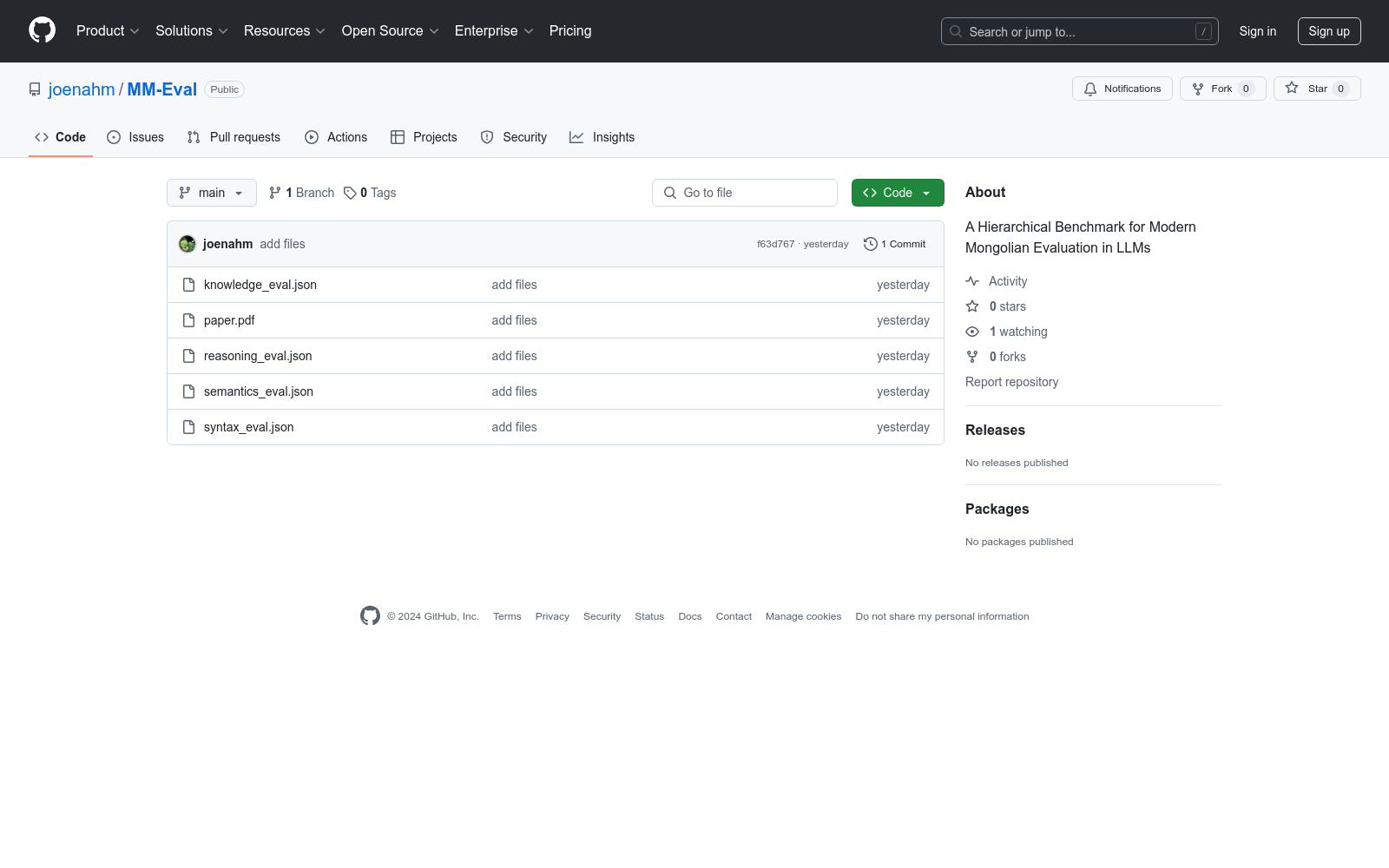Open the Status footer link
The width and height of the screenshot is (1389, 868).
pos(649,616)
